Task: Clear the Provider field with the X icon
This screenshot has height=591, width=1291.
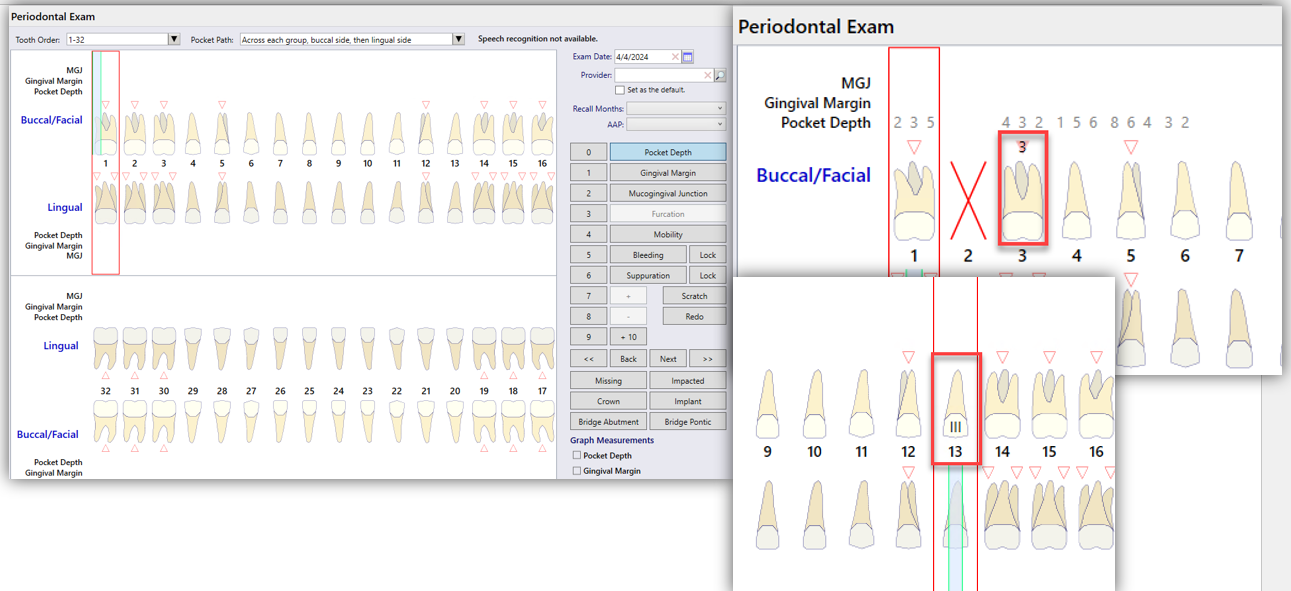Action: pyautogui.click(x=707, y=75)
